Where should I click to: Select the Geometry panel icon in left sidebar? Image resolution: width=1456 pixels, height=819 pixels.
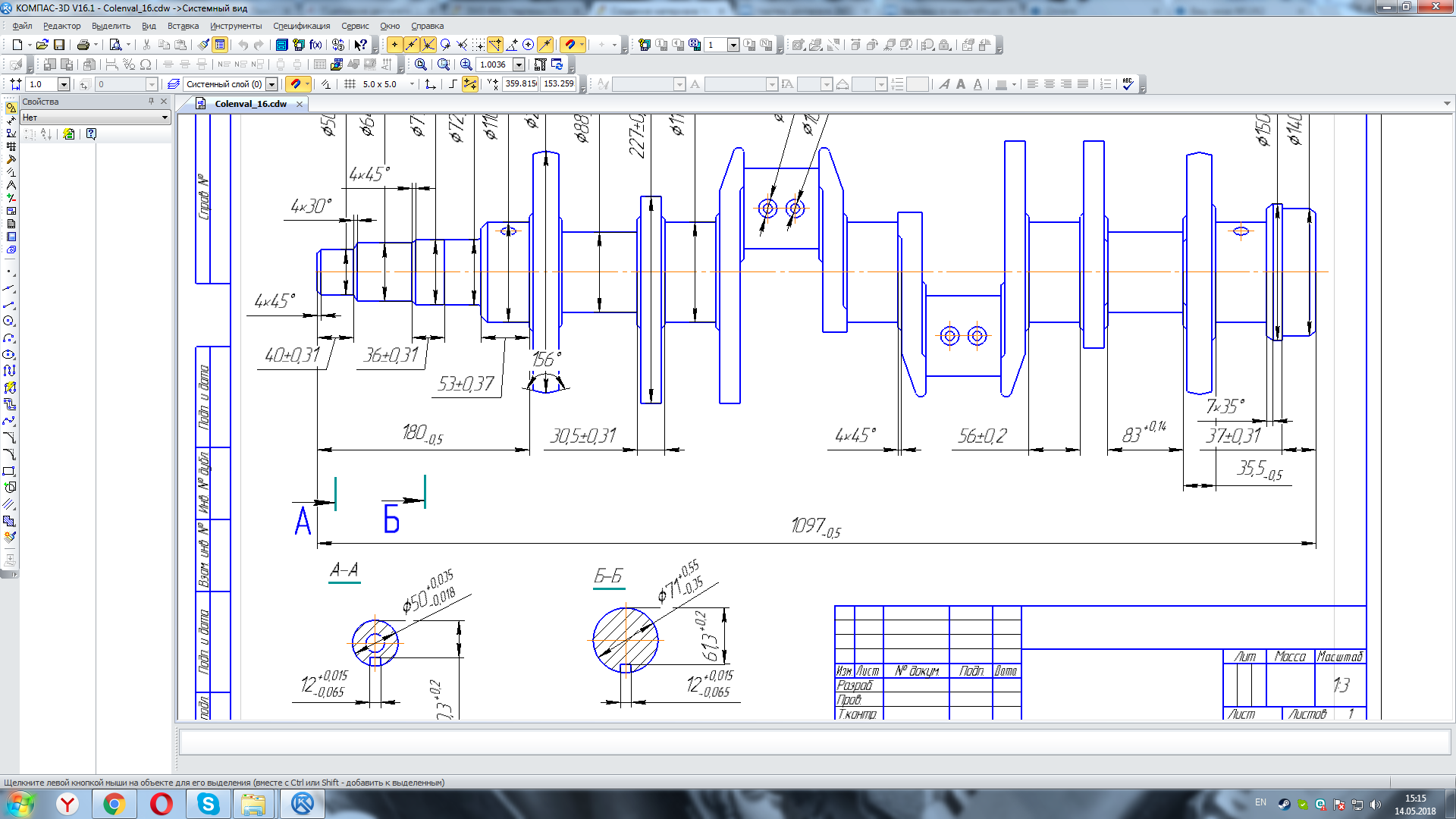tap(11, 108)
